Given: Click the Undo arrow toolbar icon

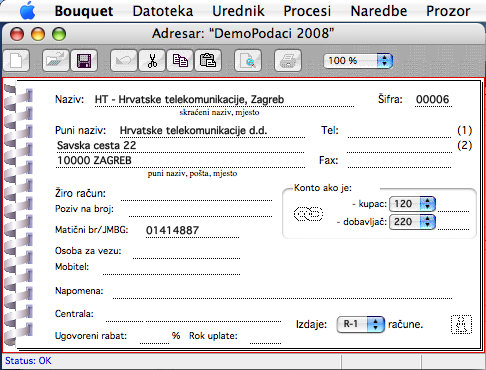Looking at the screenshot, I should [x=123, y=61].
